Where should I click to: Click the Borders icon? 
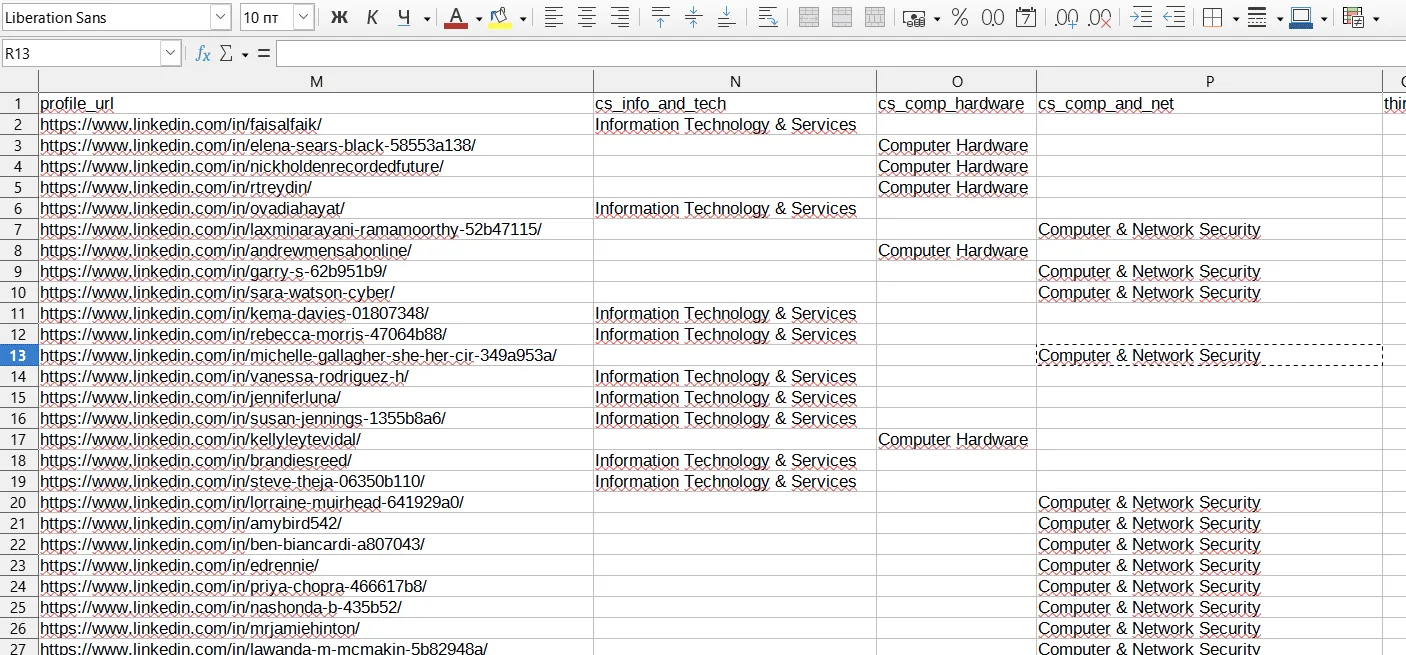[x=1213, y=17]
